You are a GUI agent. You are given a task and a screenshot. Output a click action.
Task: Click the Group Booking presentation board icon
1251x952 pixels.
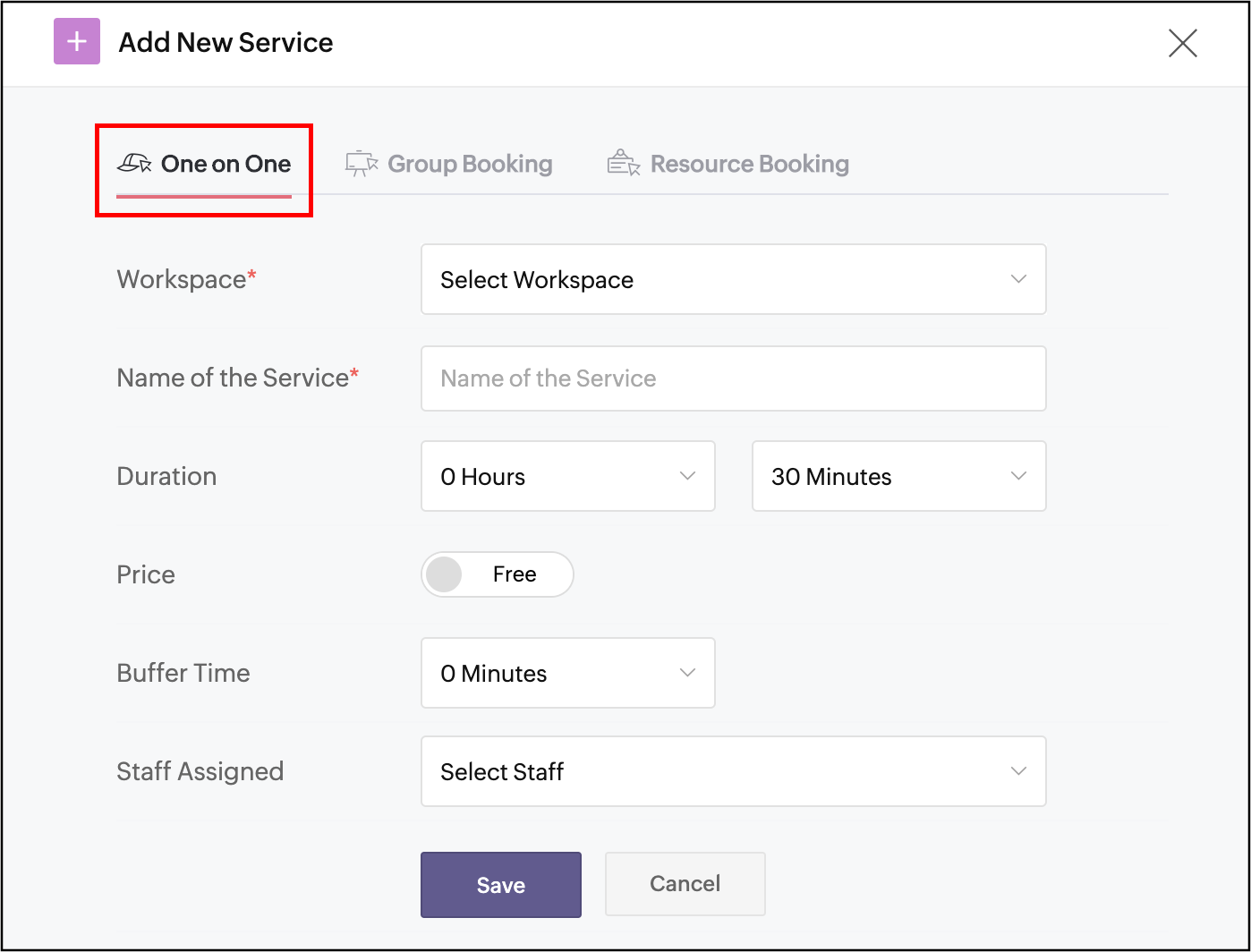[362, 163]
